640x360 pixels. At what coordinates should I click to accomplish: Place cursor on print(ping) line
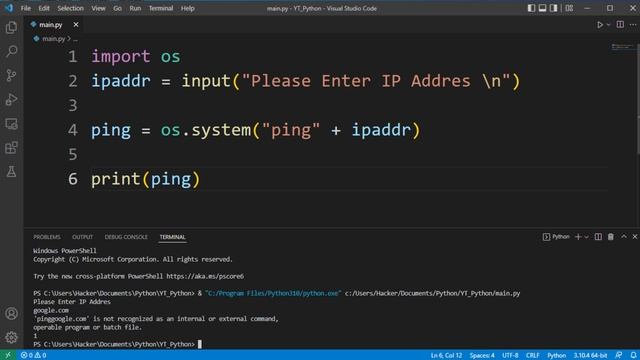click(146, 179)
